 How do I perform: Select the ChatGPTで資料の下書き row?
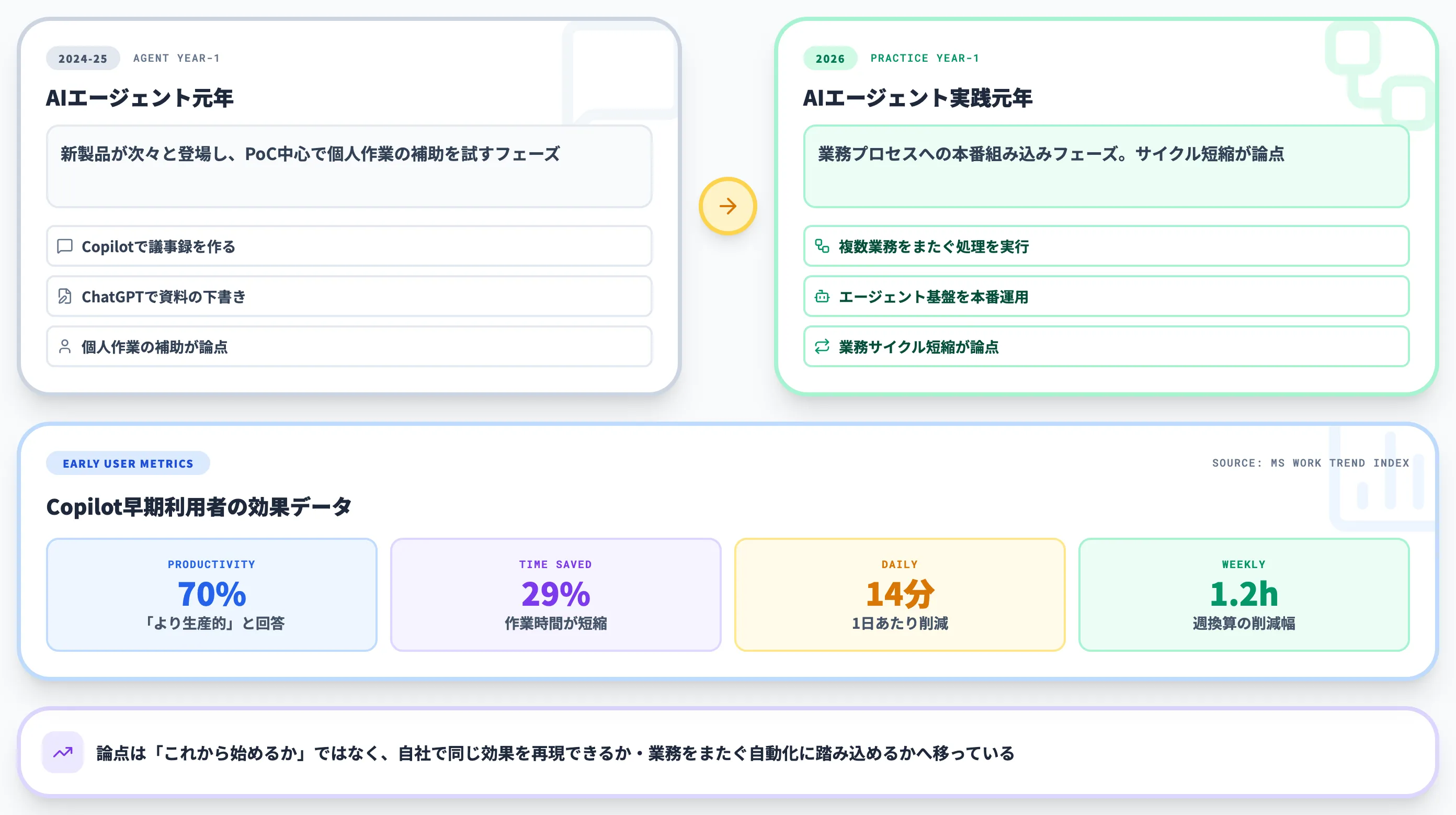[x=349, y=296]
